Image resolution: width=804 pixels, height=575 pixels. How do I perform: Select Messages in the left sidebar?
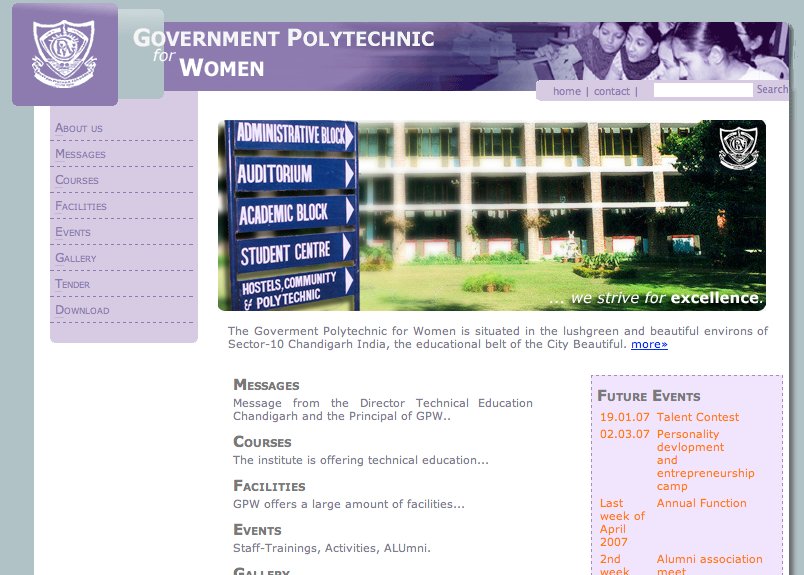pos(80,154)
